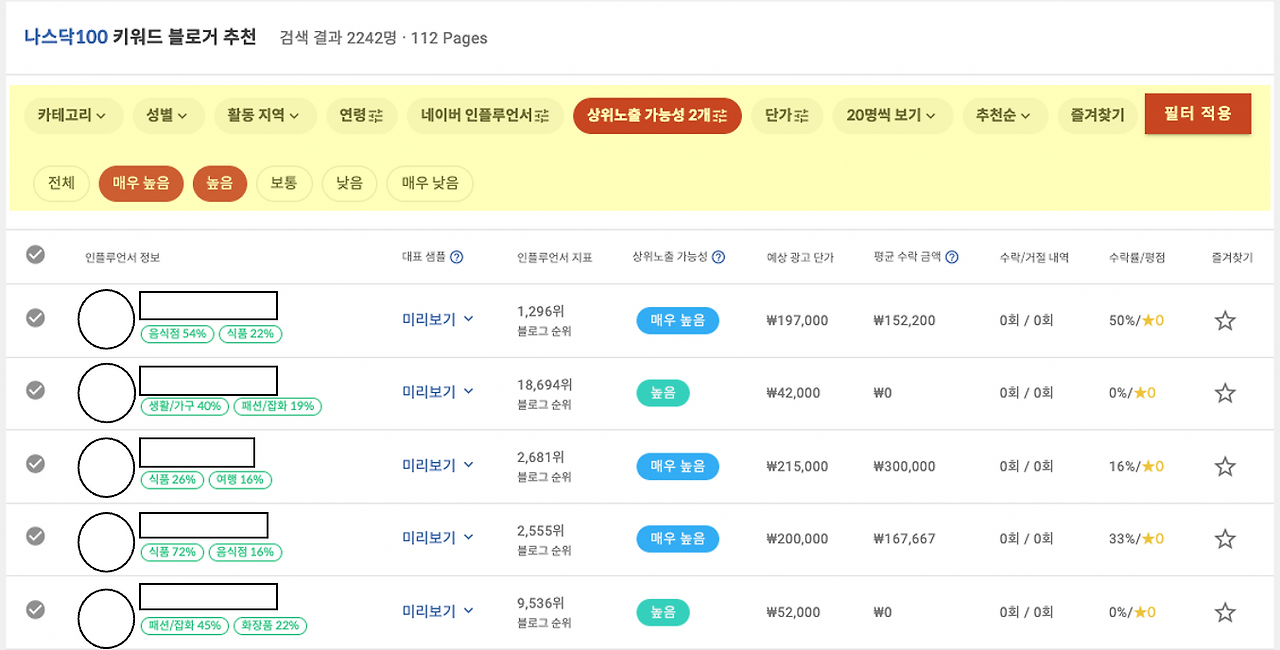Click the first influencer's profile thumbnail
Screen dimensions: 1280x650
click(106, 319)
